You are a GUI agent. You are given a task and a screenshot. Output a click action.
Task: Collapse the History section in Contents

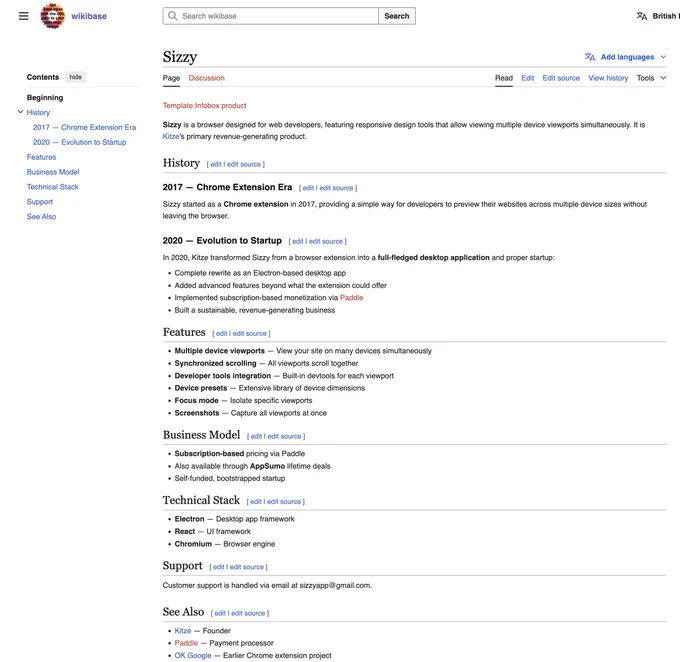pos(20,112)
